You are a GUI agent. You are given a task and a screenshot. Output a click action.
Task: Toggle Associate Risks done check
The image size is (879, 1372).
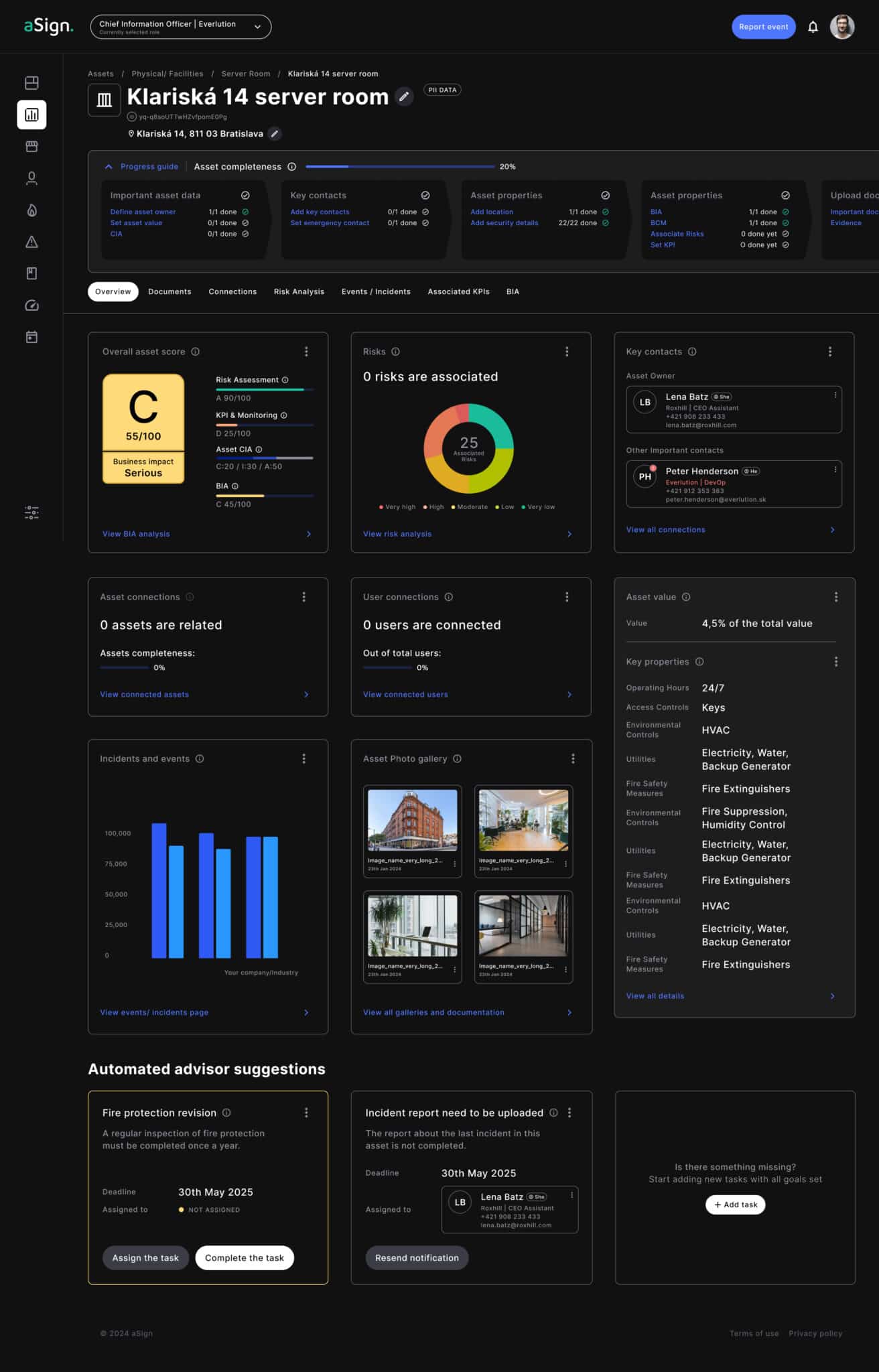tap(786, 234)
